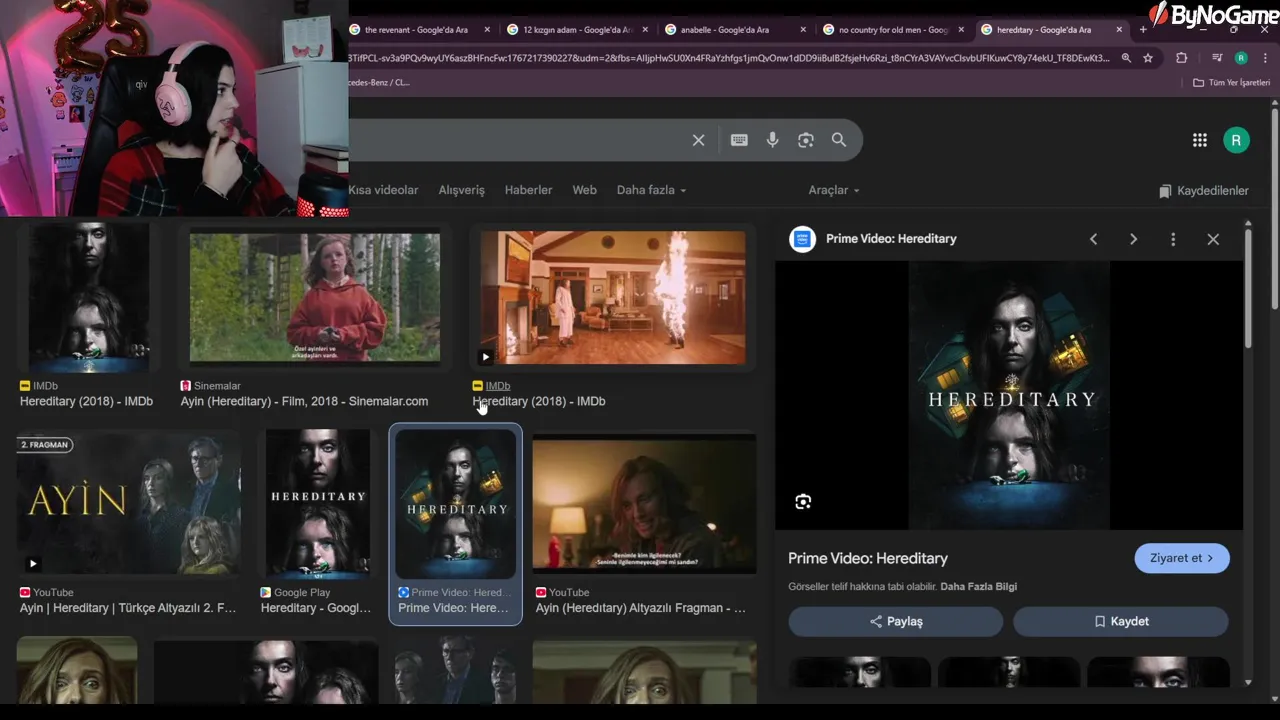Open the Daha Fazla Bilgi link
Screen dimensions: 1280x720
978,586
